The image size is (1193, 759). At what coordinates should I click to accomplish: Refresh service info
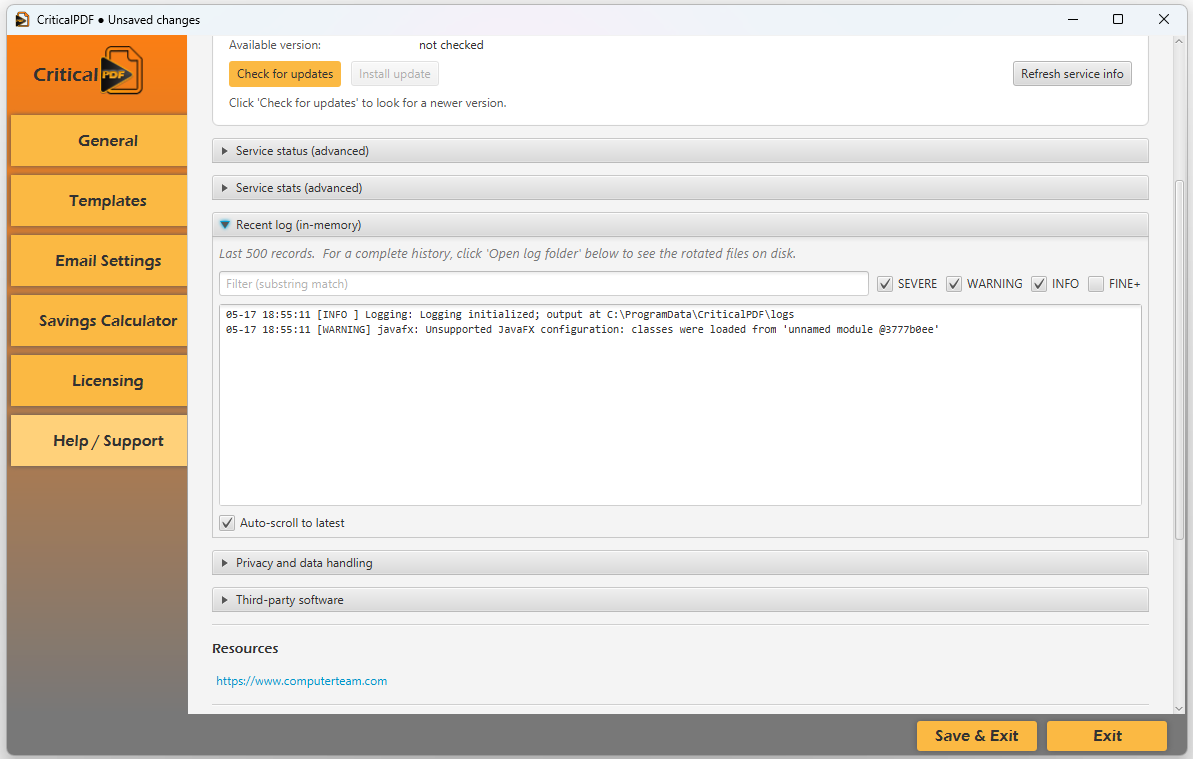(1071, 74)
